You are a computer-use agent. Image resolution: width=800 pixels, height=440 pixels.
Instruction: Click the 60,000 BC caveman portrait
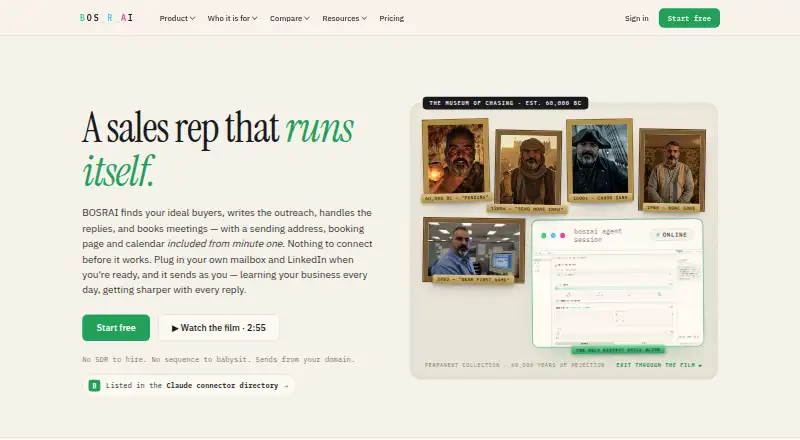click(456, 160)
